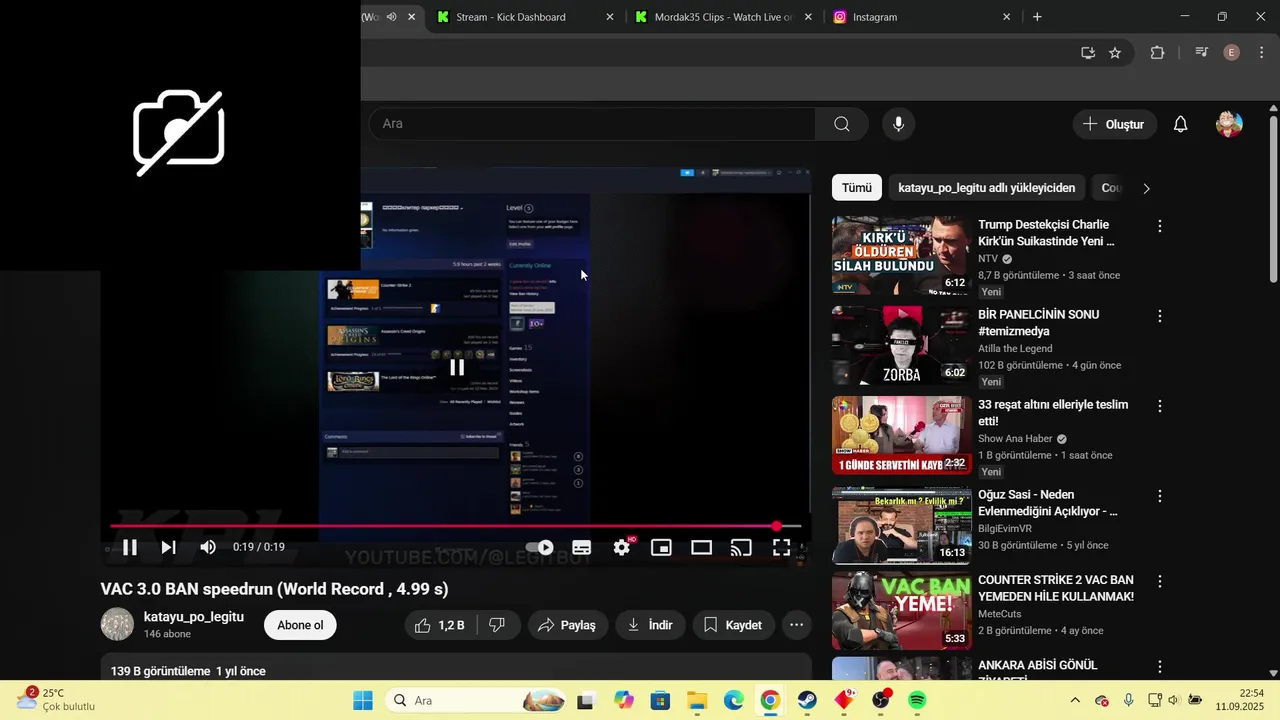Viewport: 1280px width, 720px height.
Task: Open Steam from the taskbar
Action: point(806,701)
